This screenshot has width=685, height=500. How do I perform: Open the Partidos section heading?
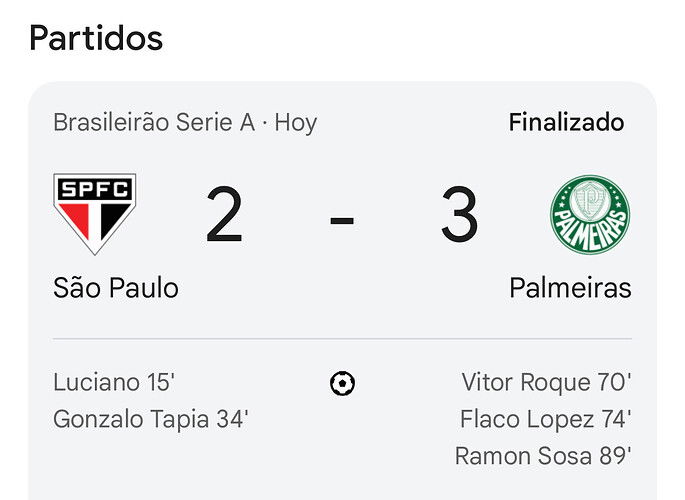tap(96, 38)
